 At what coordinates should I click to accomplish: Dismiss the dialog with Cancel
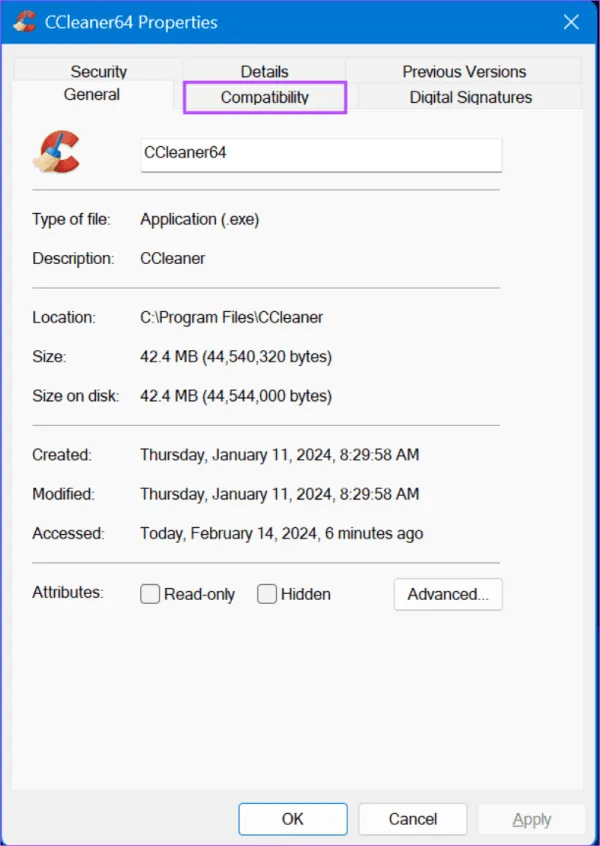click(x=412, y=818)
